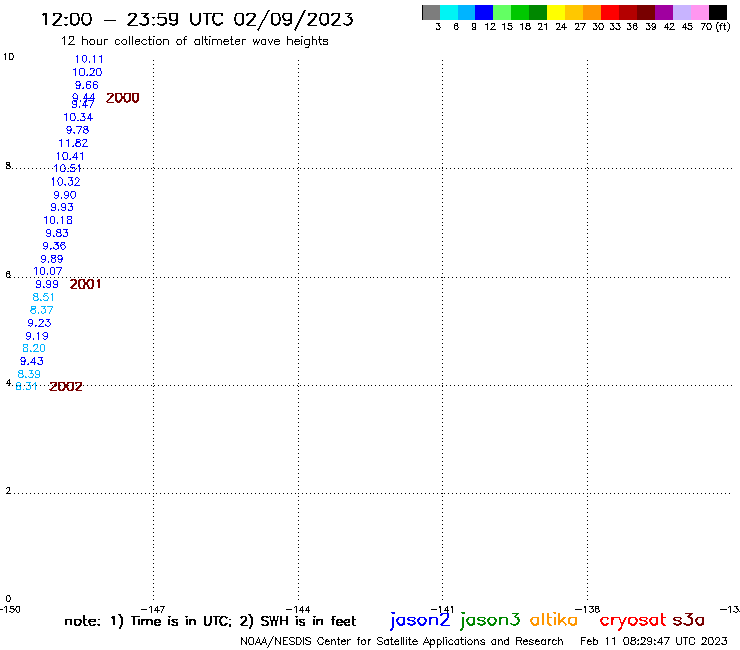This screenshot has width=740, height=650.
Task: Select the red cryosat legend label
Action: coord(632,620)
